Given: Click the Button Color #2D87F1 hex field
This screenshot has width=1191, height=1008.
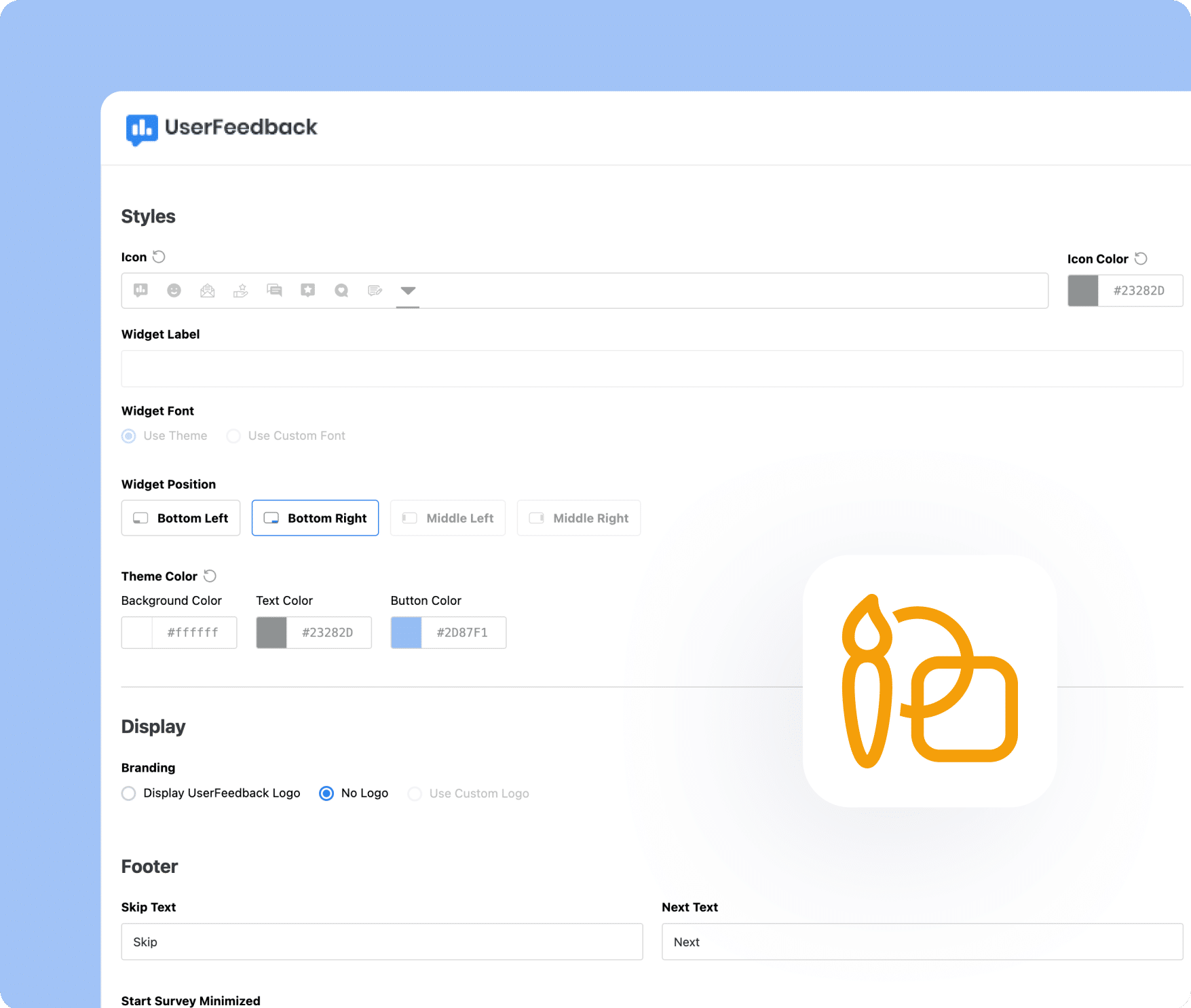Looking at the screenshot, I should pyautogui.click(x=464, y=633).
